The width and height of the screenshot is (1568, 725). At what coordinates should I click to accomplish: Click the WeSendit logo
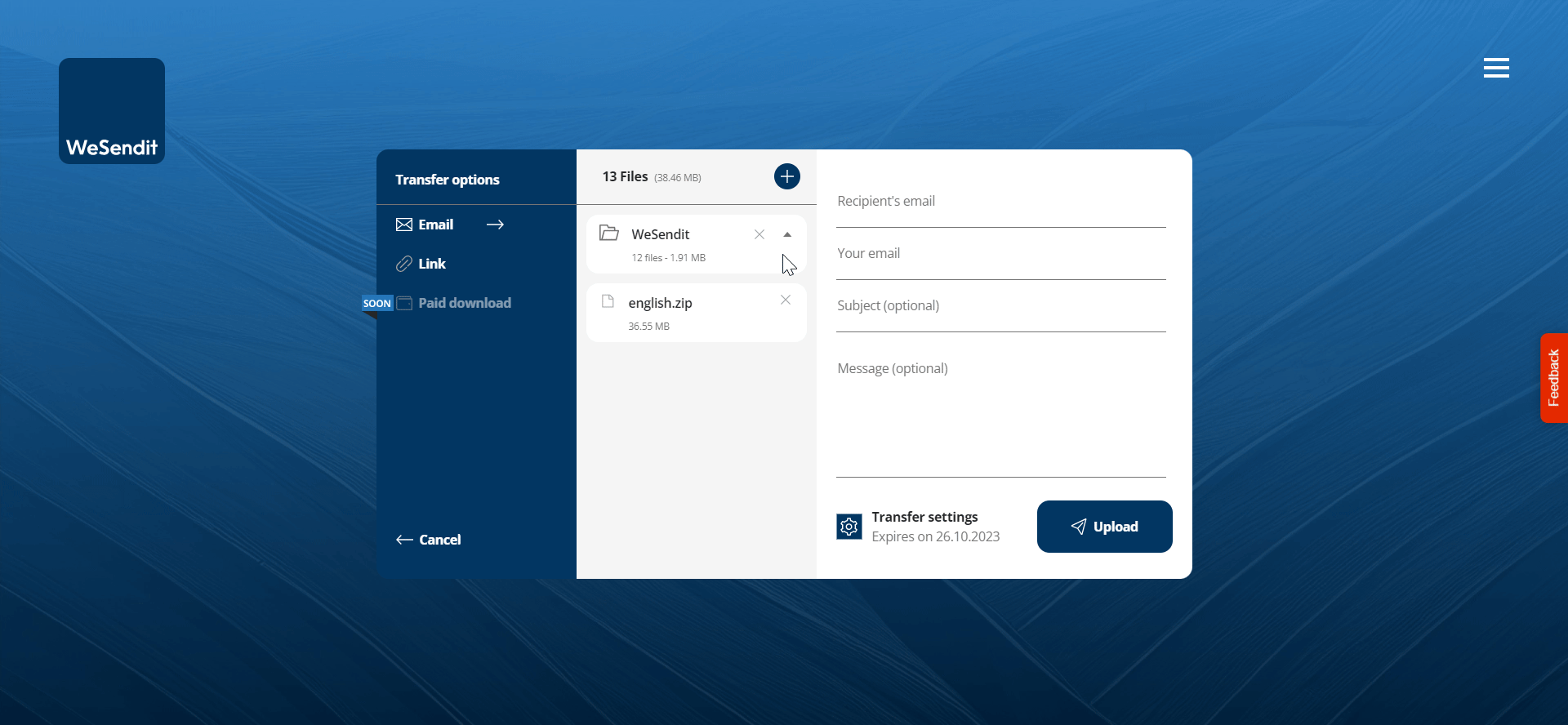(112, 111)
